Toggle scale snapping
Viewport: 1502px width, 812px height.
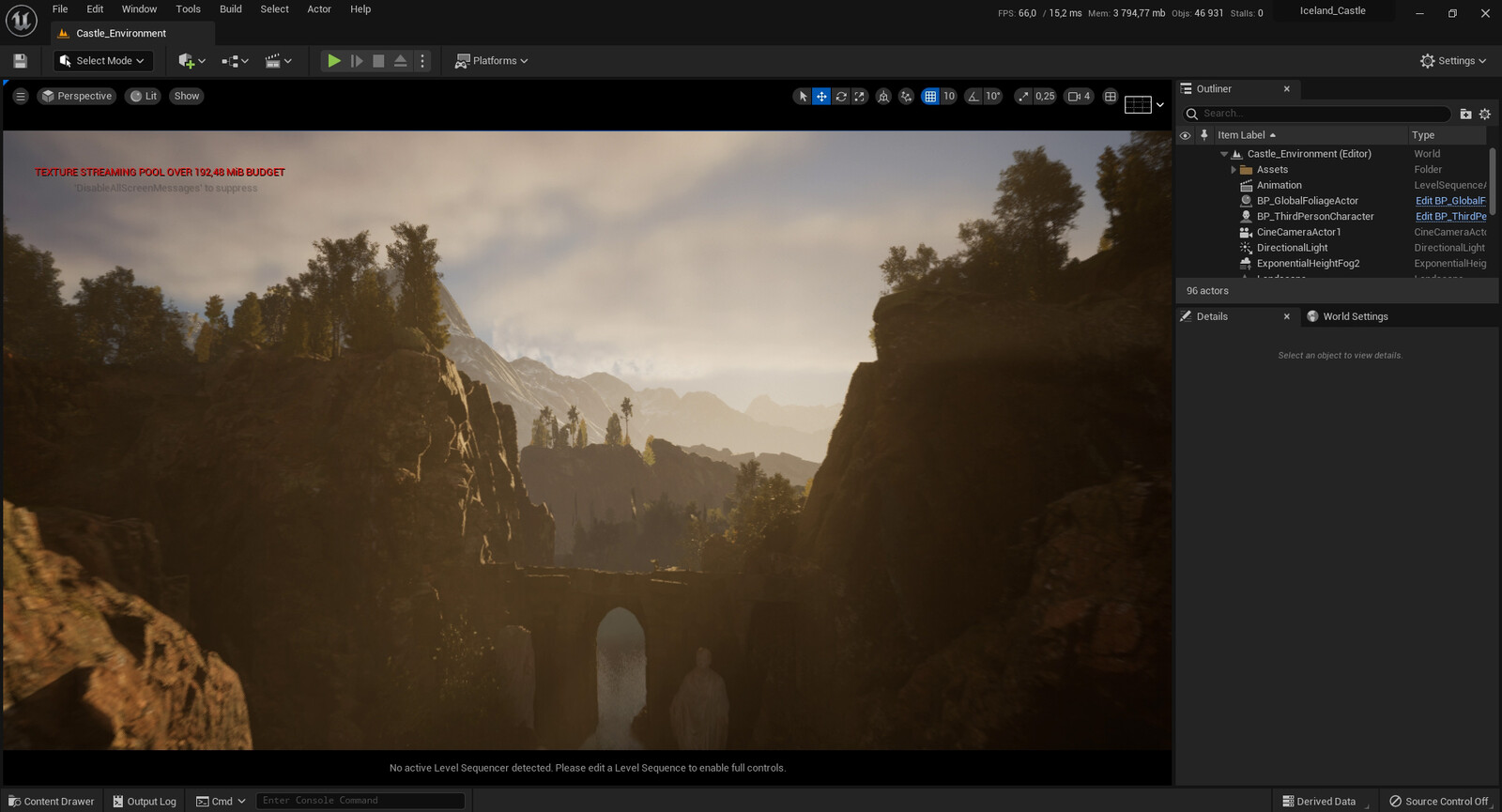(1023, 96)
